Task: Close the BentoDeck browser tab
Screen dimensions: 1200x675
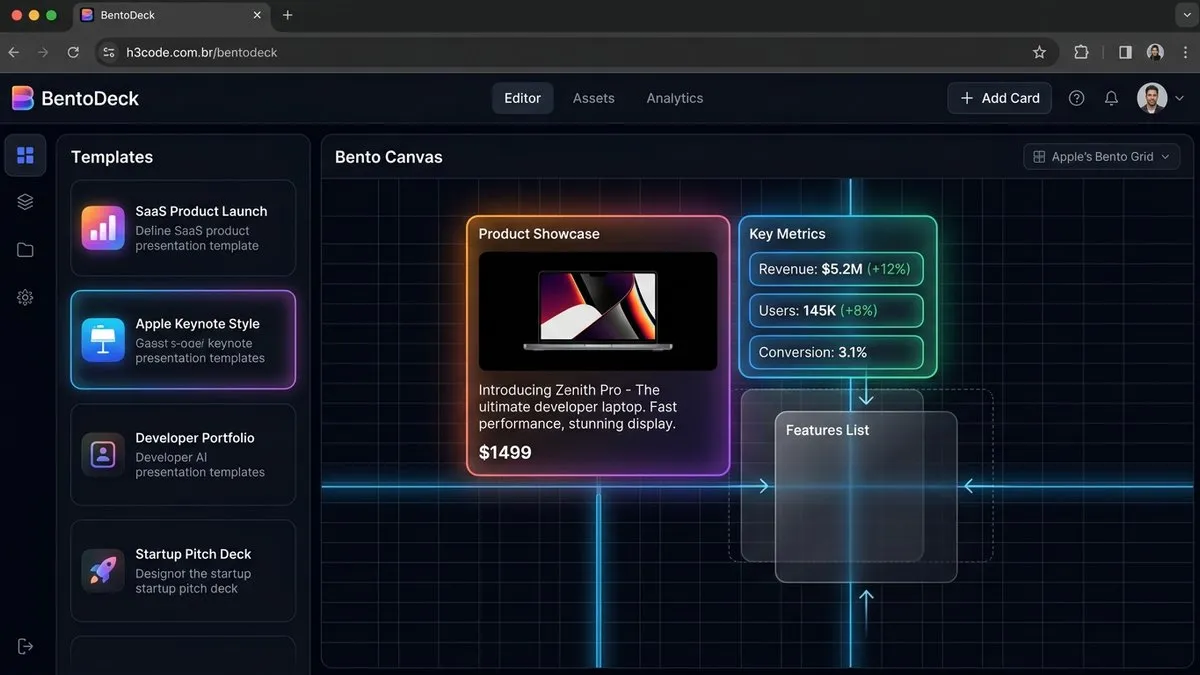Action: 257,15
